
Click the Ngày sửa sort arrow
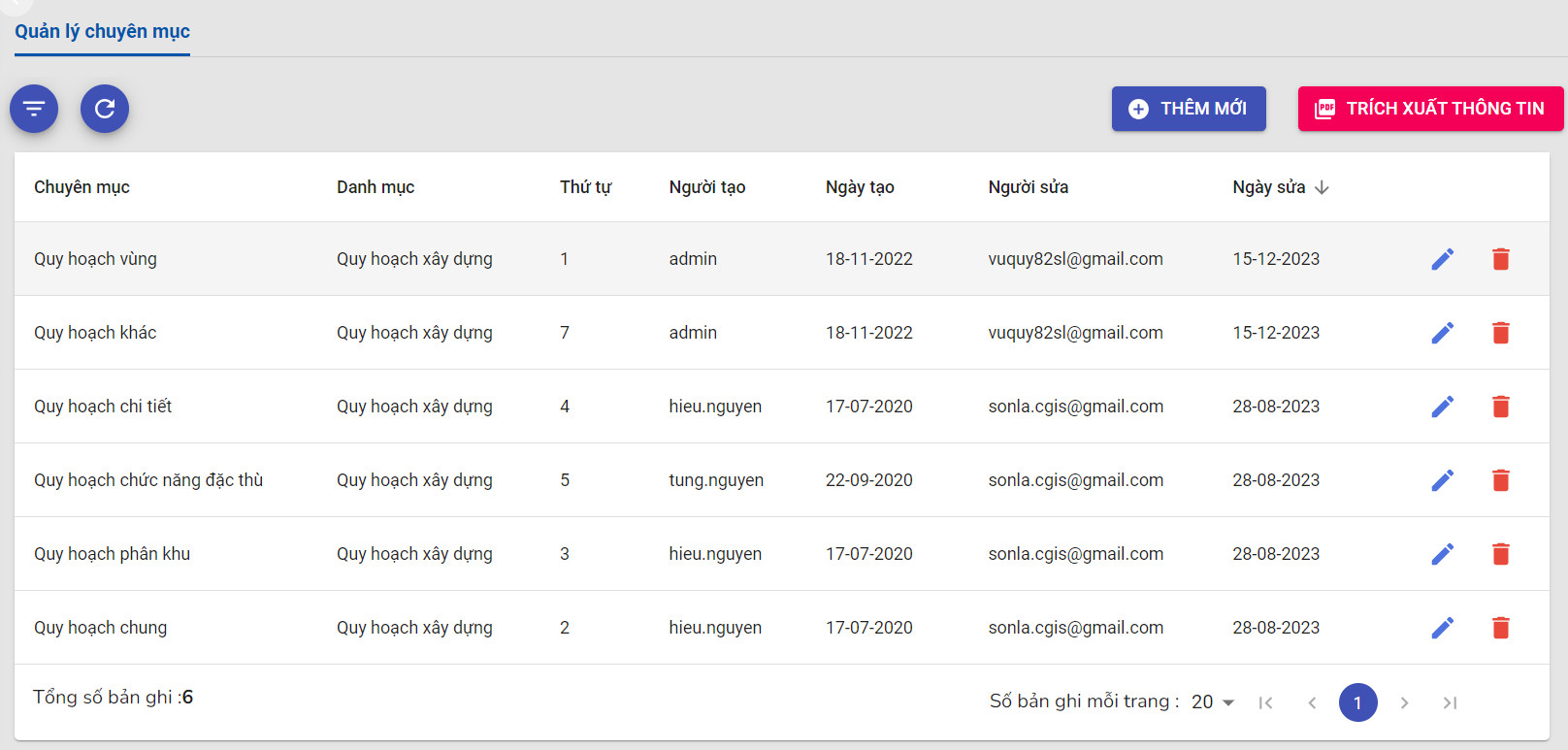coord(1322,187)
